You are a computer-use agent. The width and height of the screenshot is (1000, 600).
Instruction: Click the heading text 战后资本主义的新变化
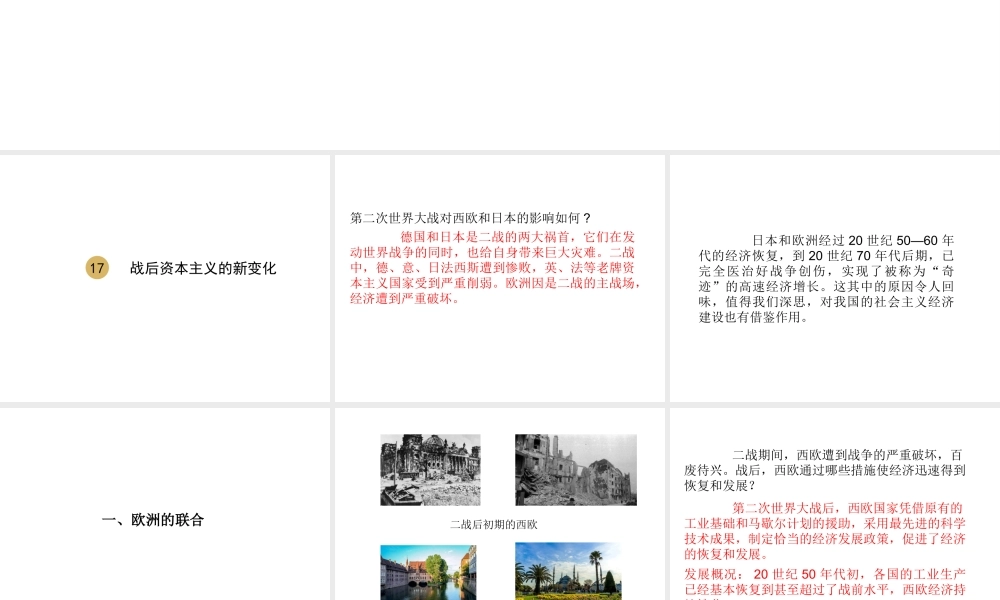point(203,268)
